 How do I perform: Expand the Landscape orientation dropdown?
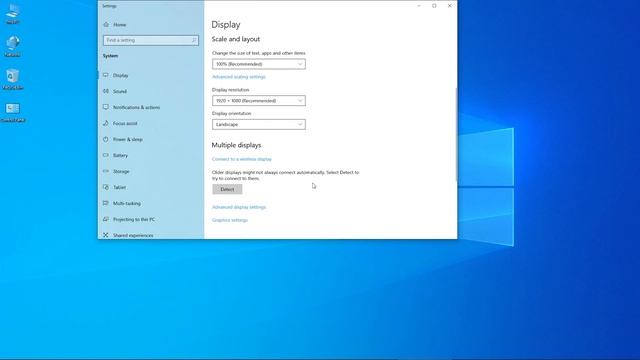[259, 124]
